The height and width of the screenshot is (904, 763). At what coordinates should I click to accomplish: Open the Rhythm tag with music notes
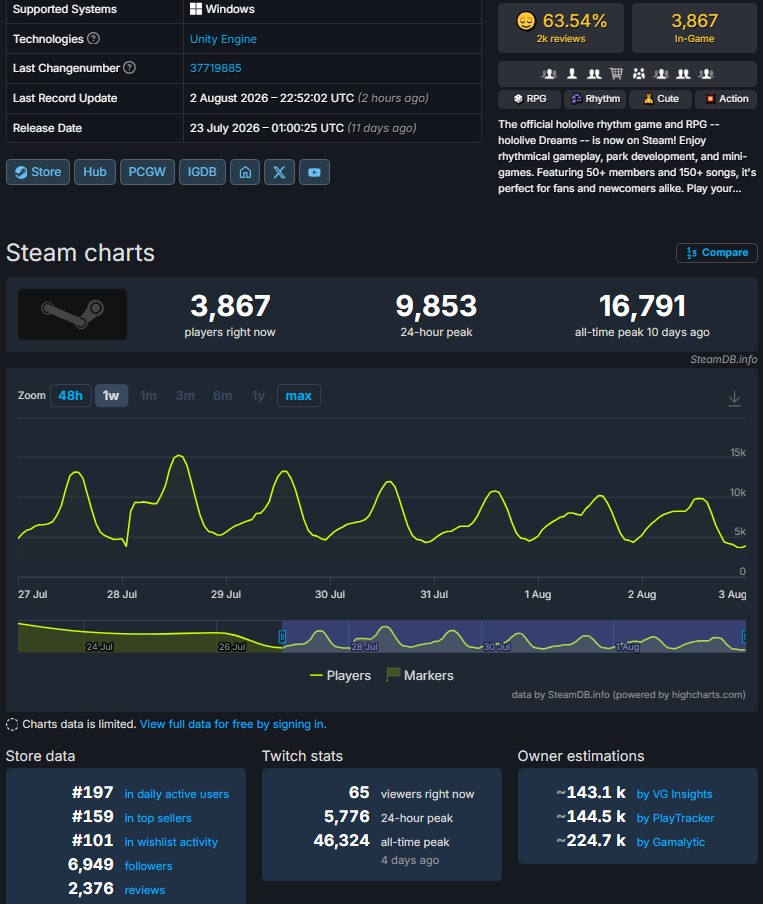click(595, 99)
